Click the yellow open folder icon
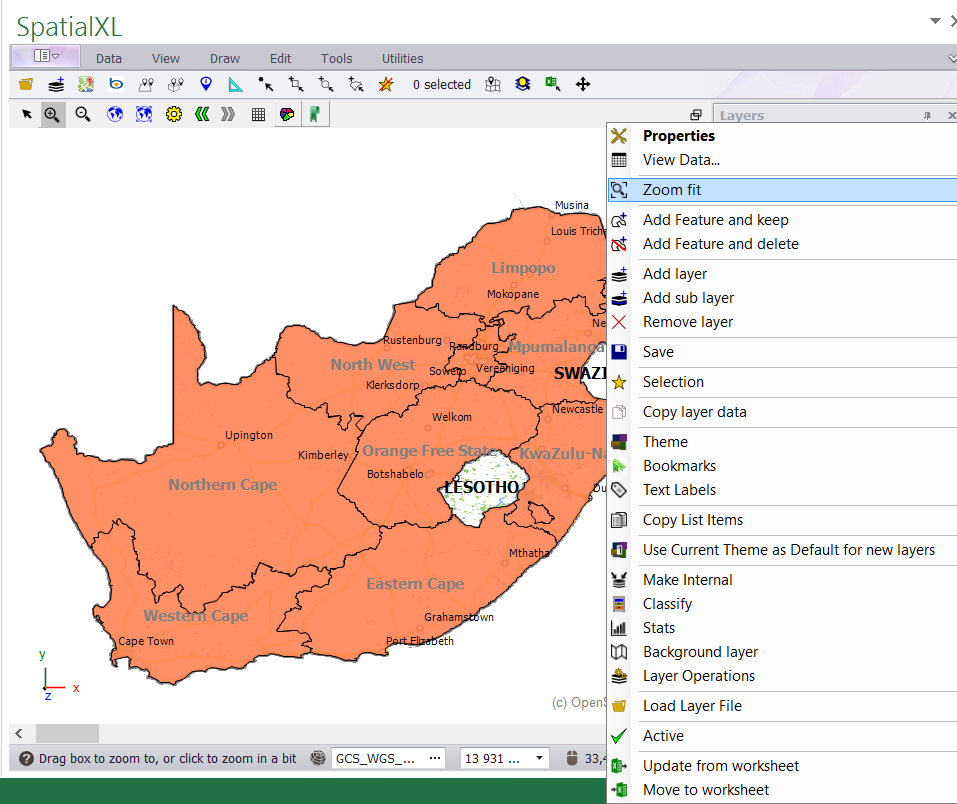 click(x=26, y=85)
